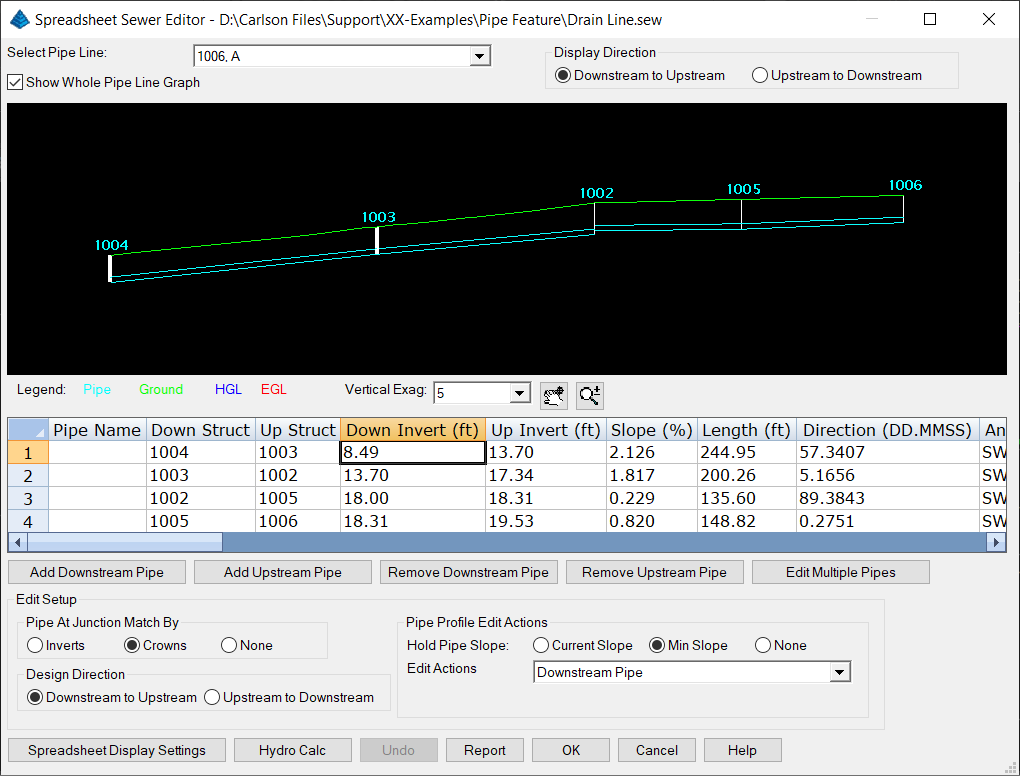
Task: Click the scrollbar right arrow under the table
Action: click(x=995, y=542)
